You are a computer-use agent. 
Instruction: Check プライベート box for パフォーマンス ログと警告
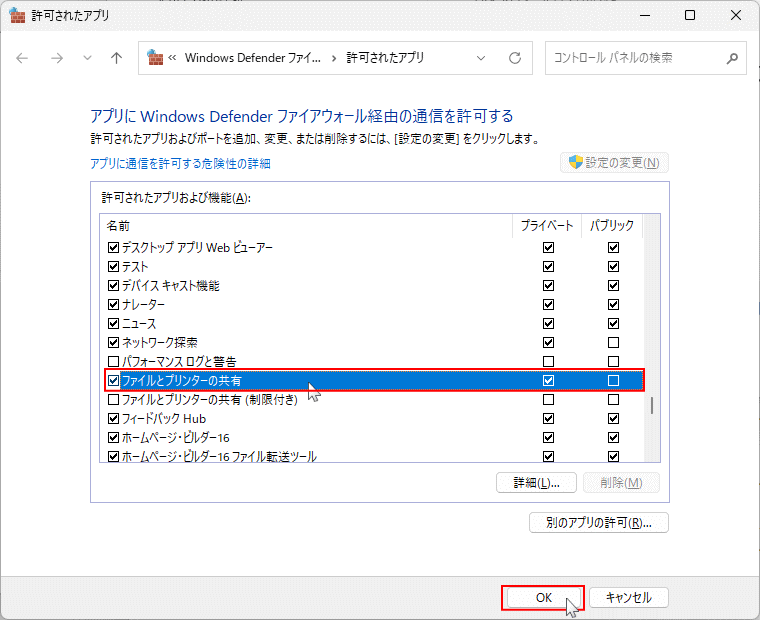click(x=549, y=362)
